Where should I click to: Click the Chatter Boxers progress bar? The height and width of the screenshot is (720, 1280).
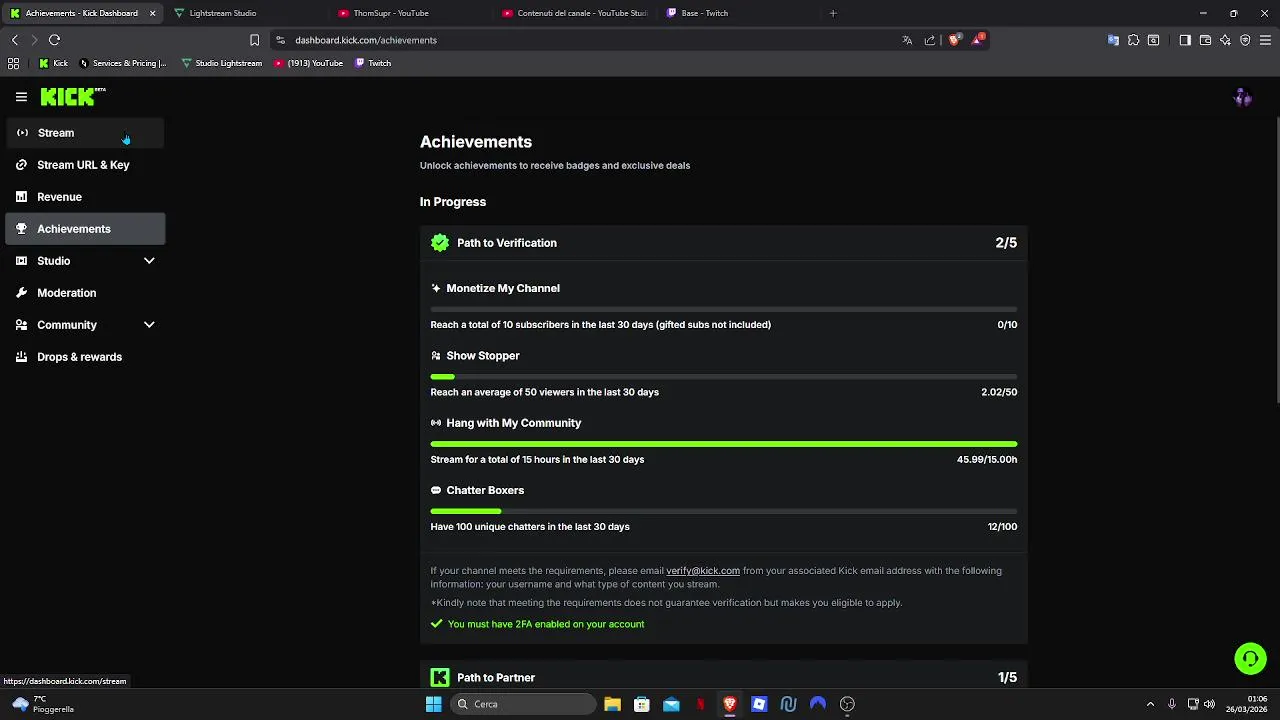pos(724,511)
